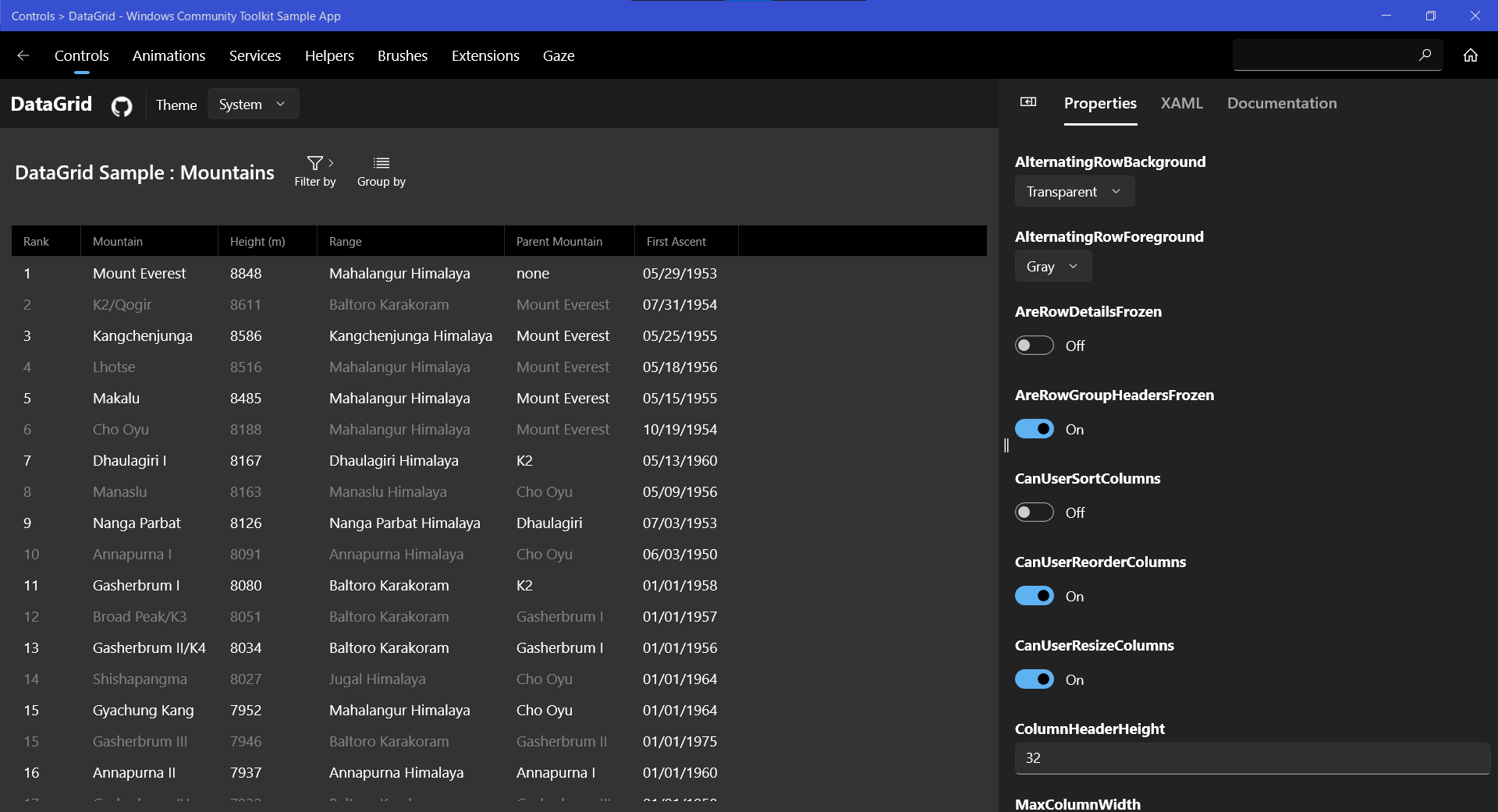
Task: Click the search magnifier icon
Action: coord(1425,55)
